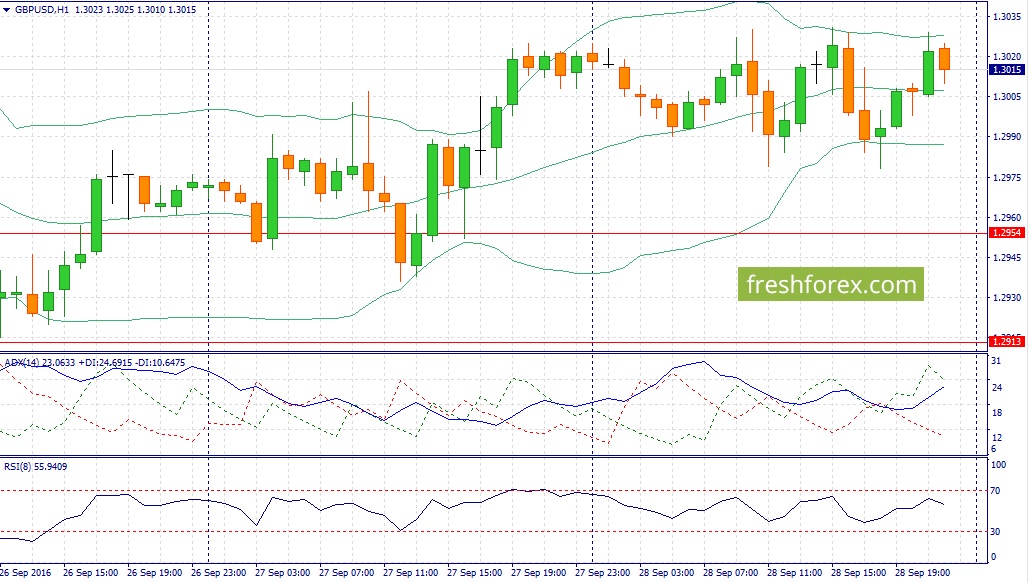
Task: Click the vertical dashed line at 26 Sep 23:00
Action: (x=209, y=282)
